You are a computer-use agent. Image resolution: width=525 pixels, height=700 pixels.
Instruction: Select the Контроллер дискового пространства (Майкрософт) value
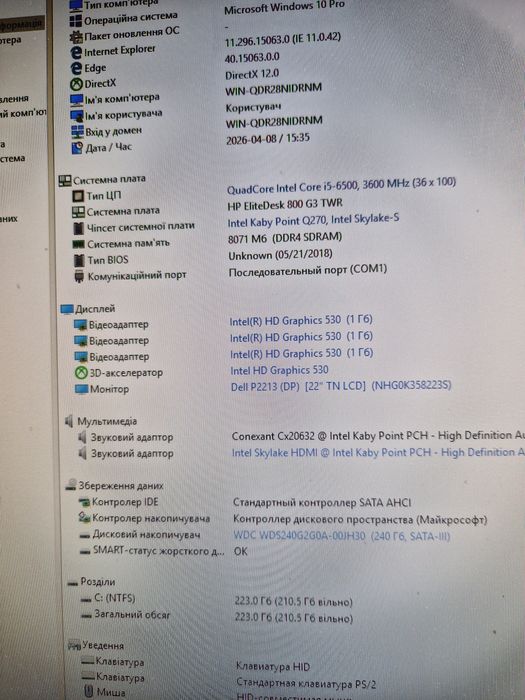(x=360, y=519)
